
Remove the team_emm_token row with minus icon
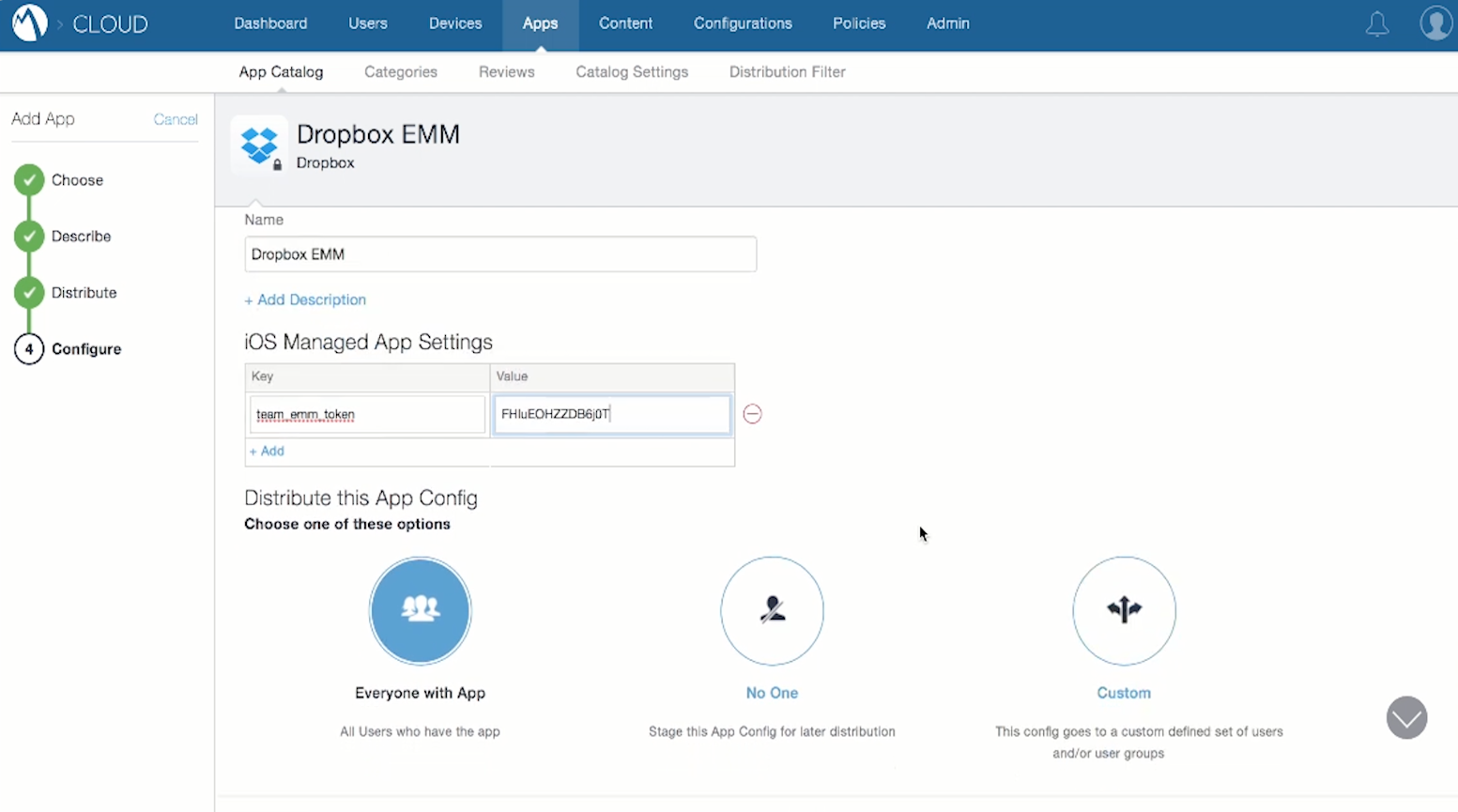752,414
